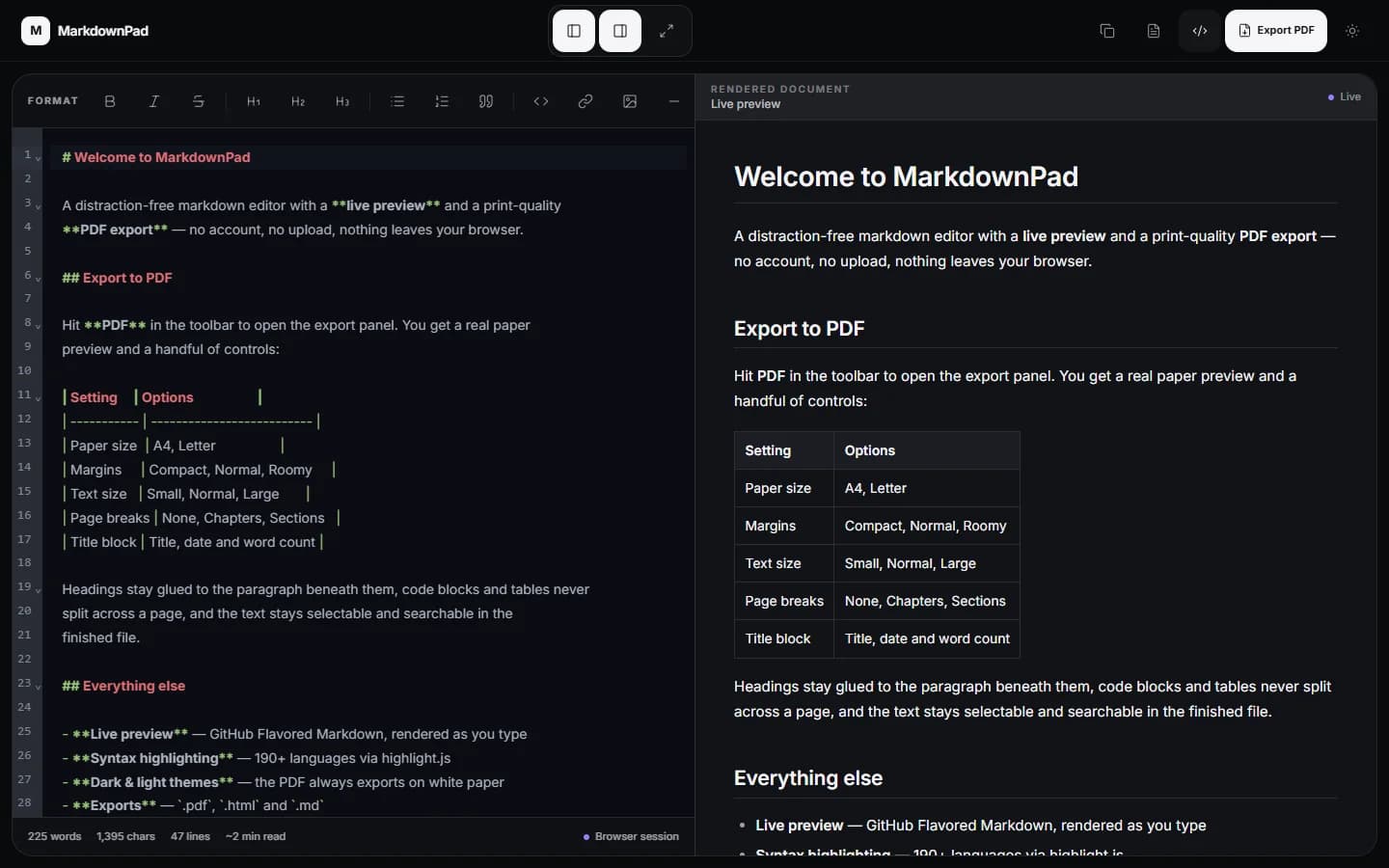Toggle the editor pane layout button

[574, 31]
